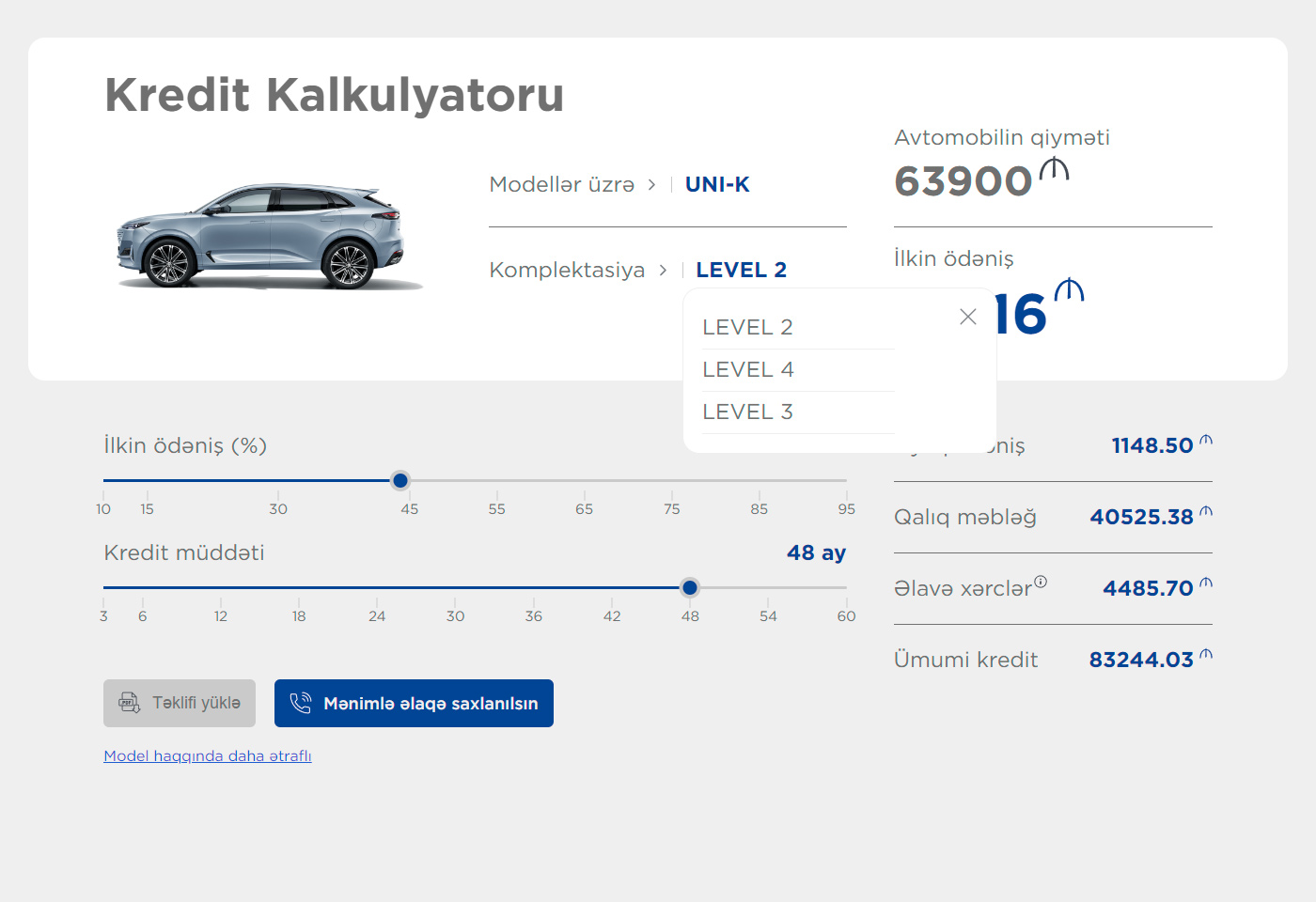
Task: Select LEVEL 4 from the dropdown list
Action: [748, 370]
